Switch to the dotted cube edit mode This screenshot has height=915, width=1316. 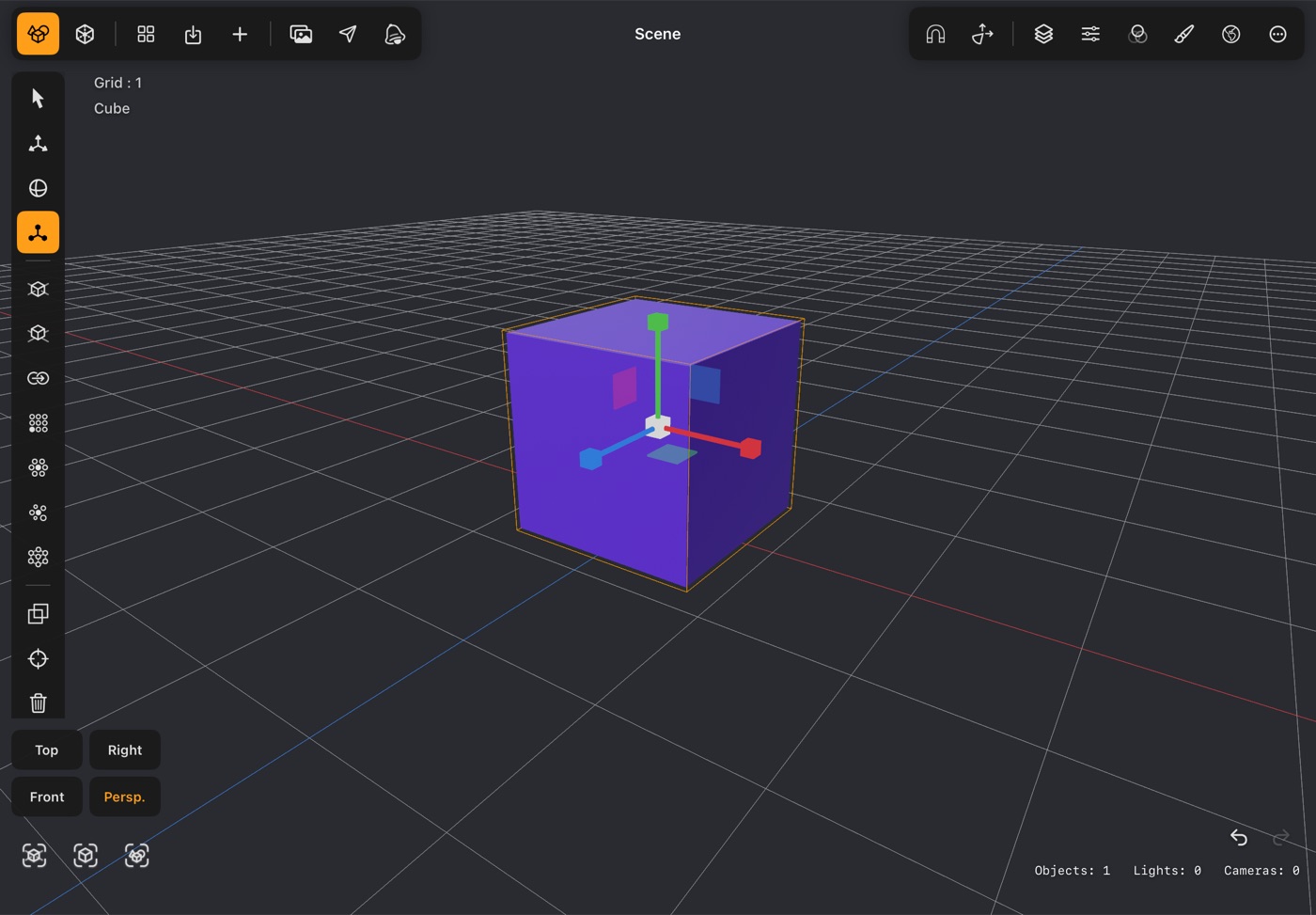[x=85, y=34]
